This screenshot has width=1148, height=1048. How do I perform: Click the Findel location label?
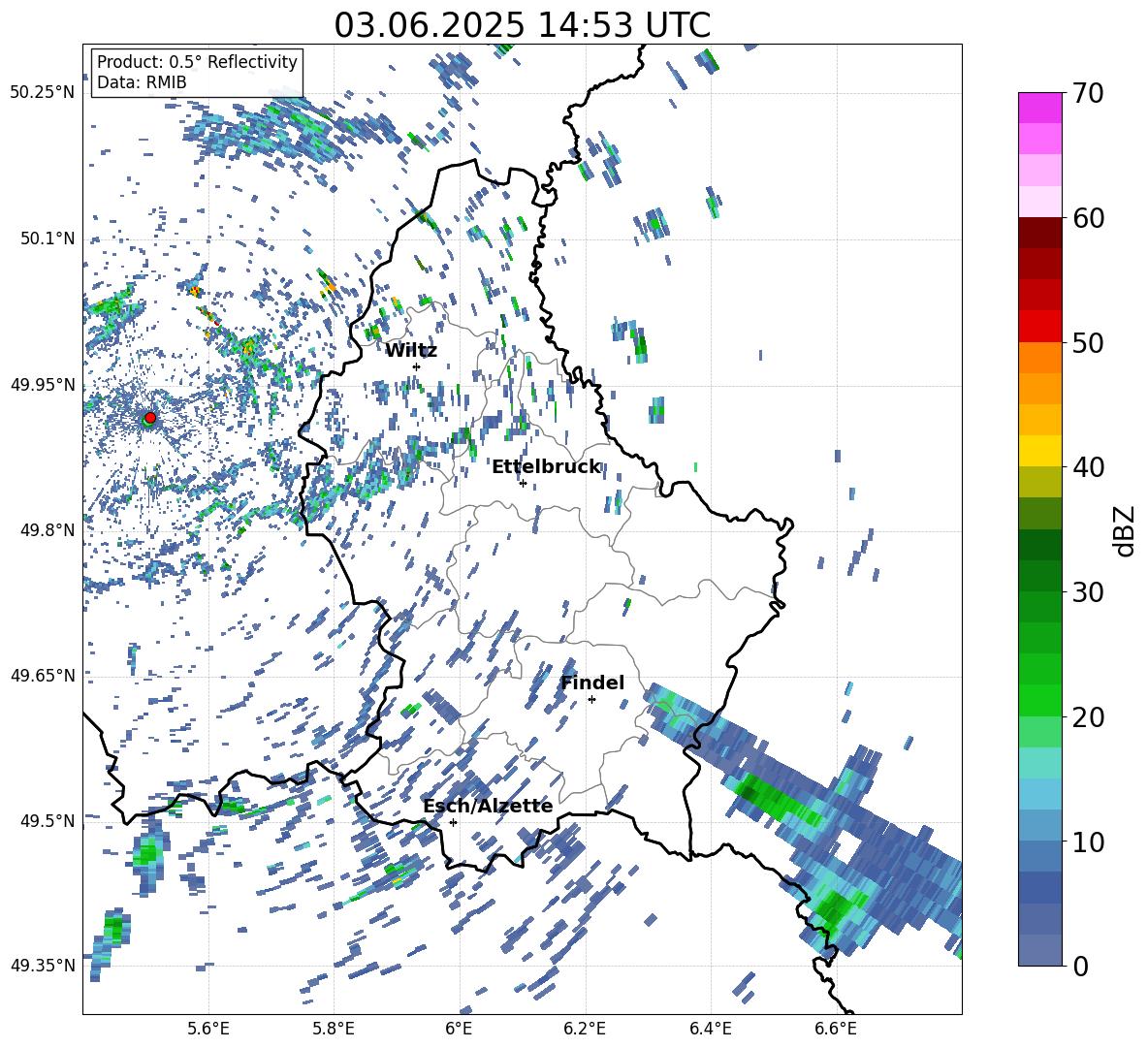[x=592, y=683]
